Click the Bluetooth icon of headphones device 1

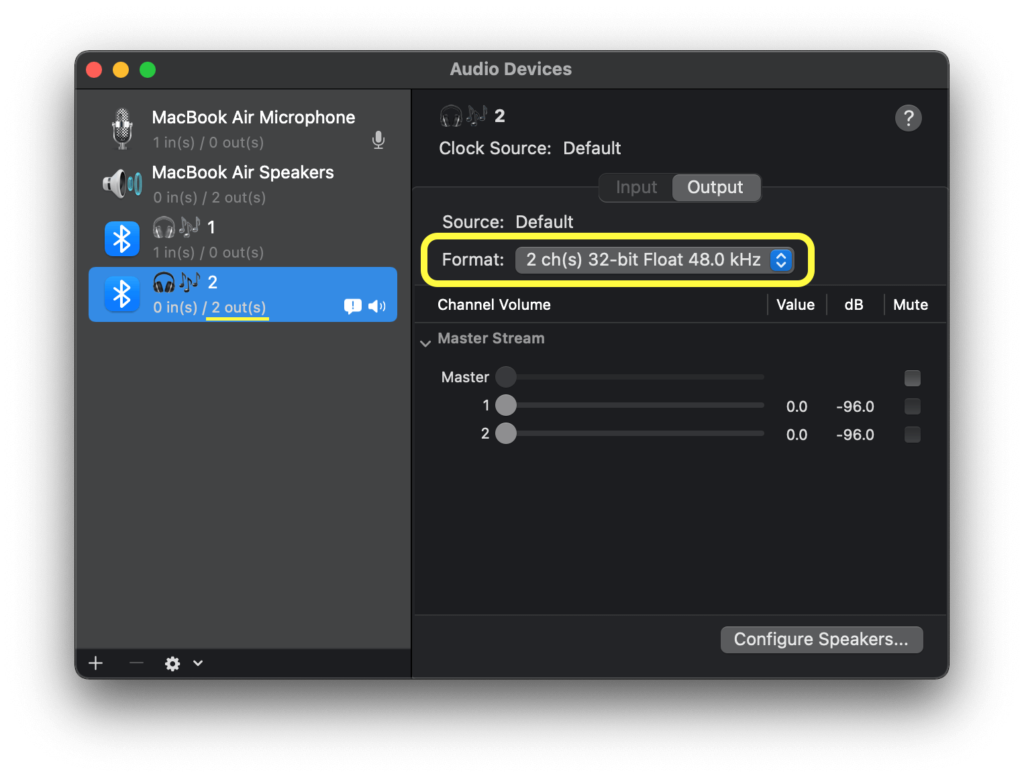[x=122, y=239]
